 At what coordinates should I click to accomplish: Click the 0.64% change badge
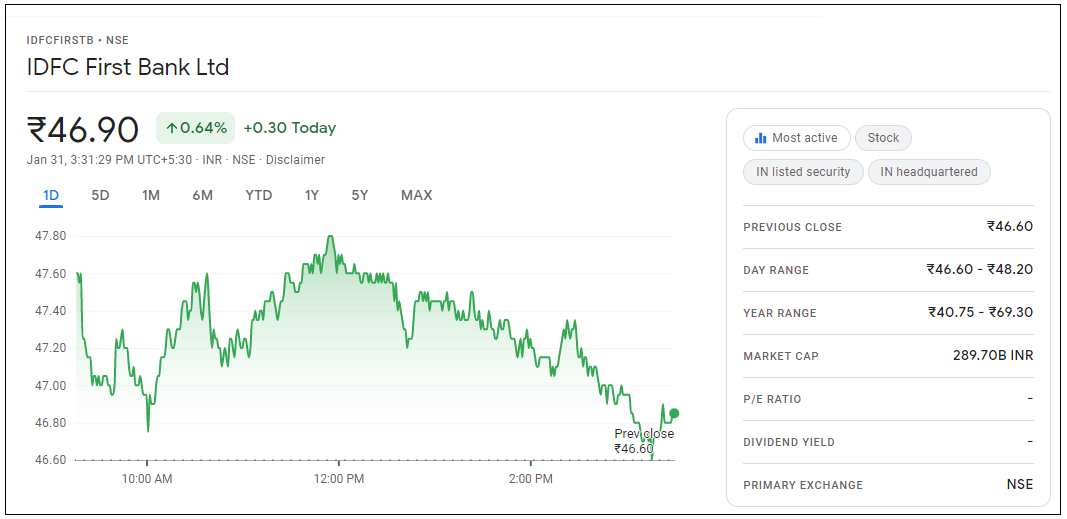point(195,128)
